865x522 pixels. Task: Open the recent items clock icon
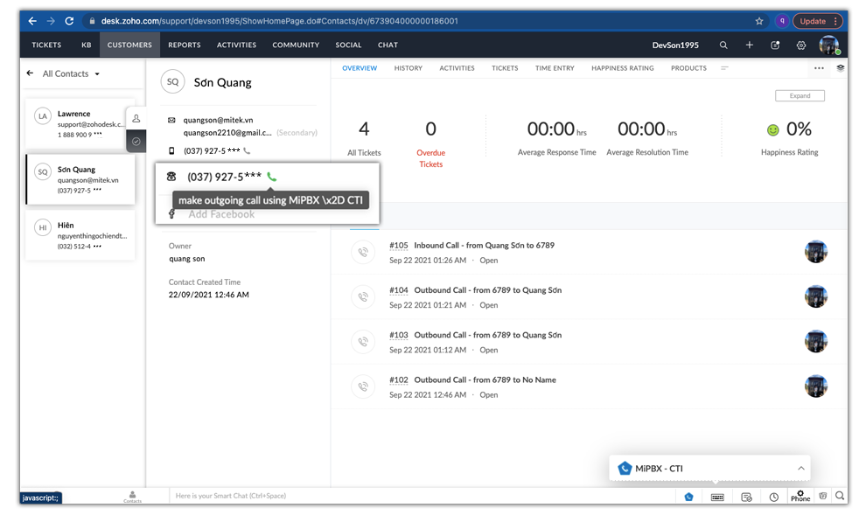[774, 497]
